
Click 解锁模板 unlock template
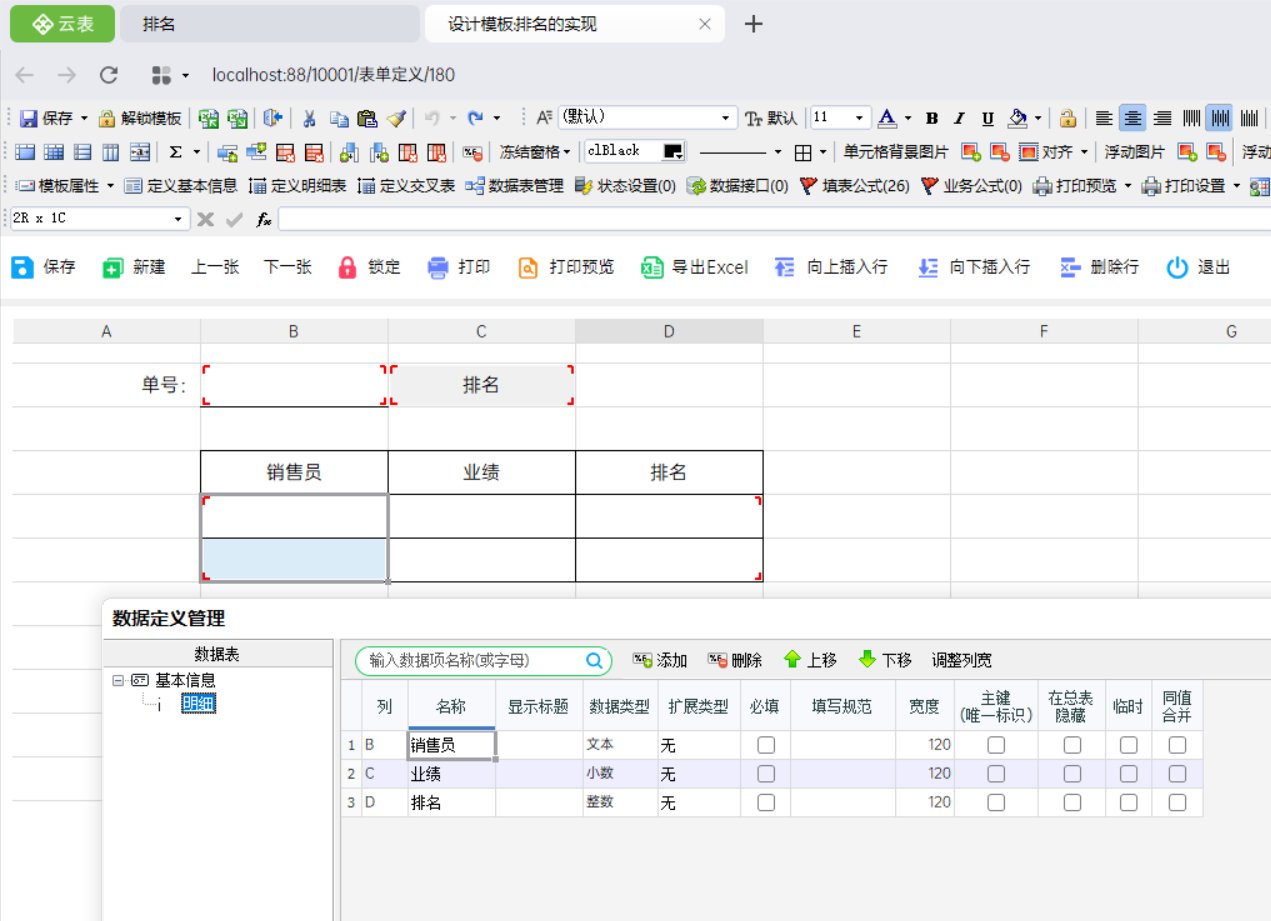(140, 118)
